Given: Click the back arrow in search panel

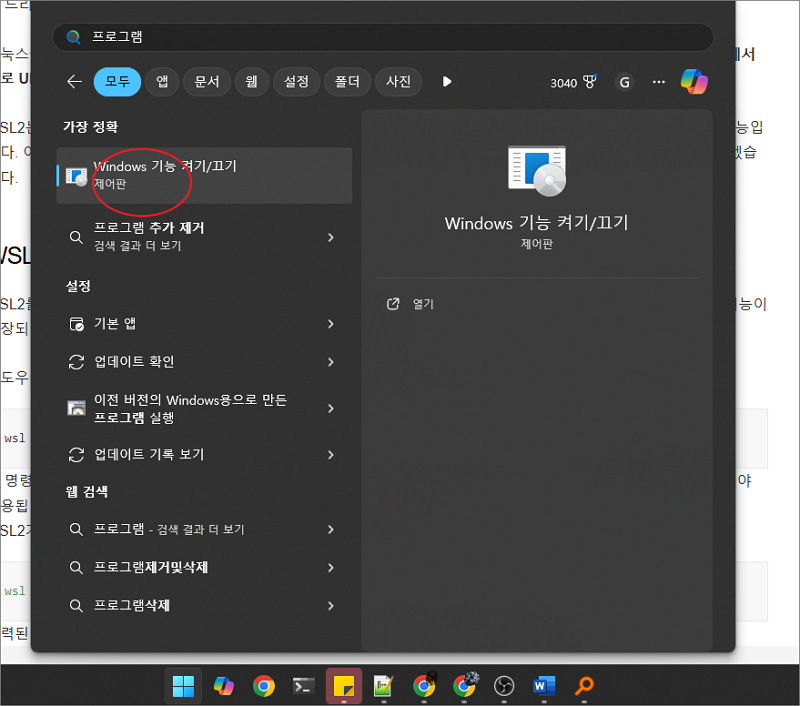Looking at the screenshot, I should 74,82.
